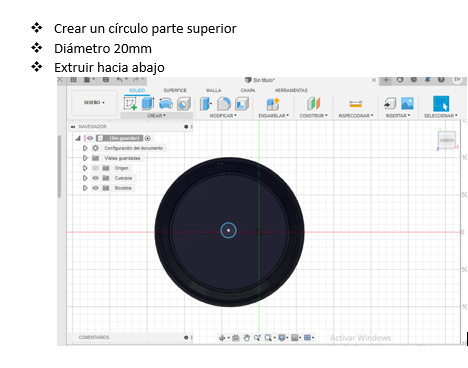The image size is (468, 368).
Task: Click the Insert Derive icon
Action: pos(390,104)
